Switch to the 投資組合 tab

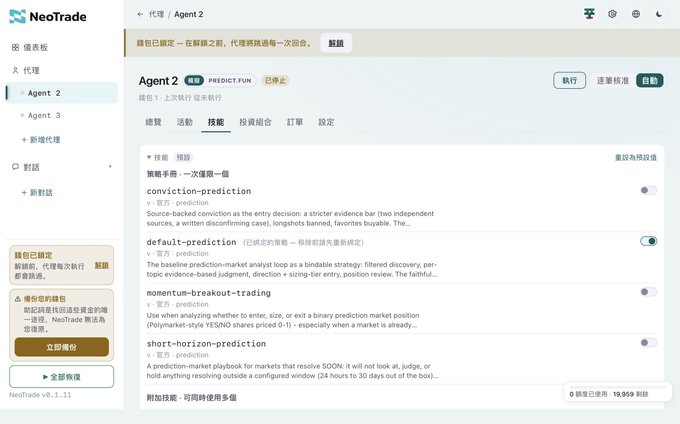click(255, 122)
